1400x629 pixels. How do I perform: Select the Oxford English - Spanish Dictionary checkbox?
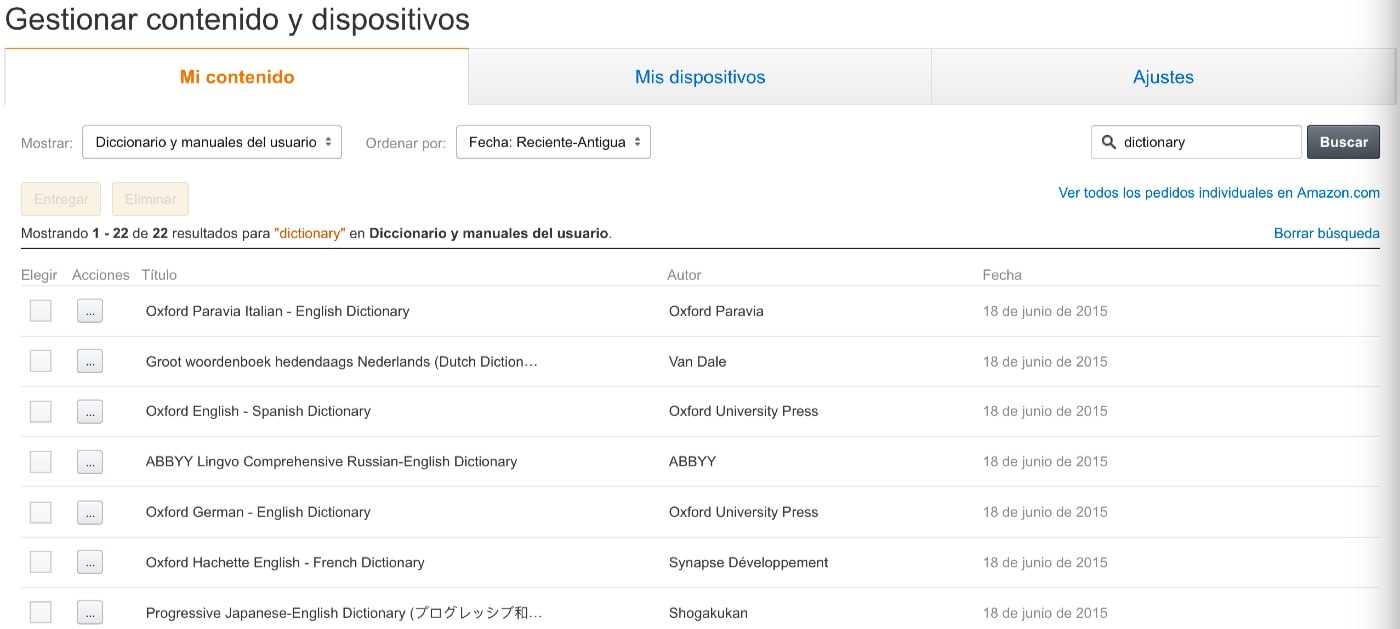41,411
